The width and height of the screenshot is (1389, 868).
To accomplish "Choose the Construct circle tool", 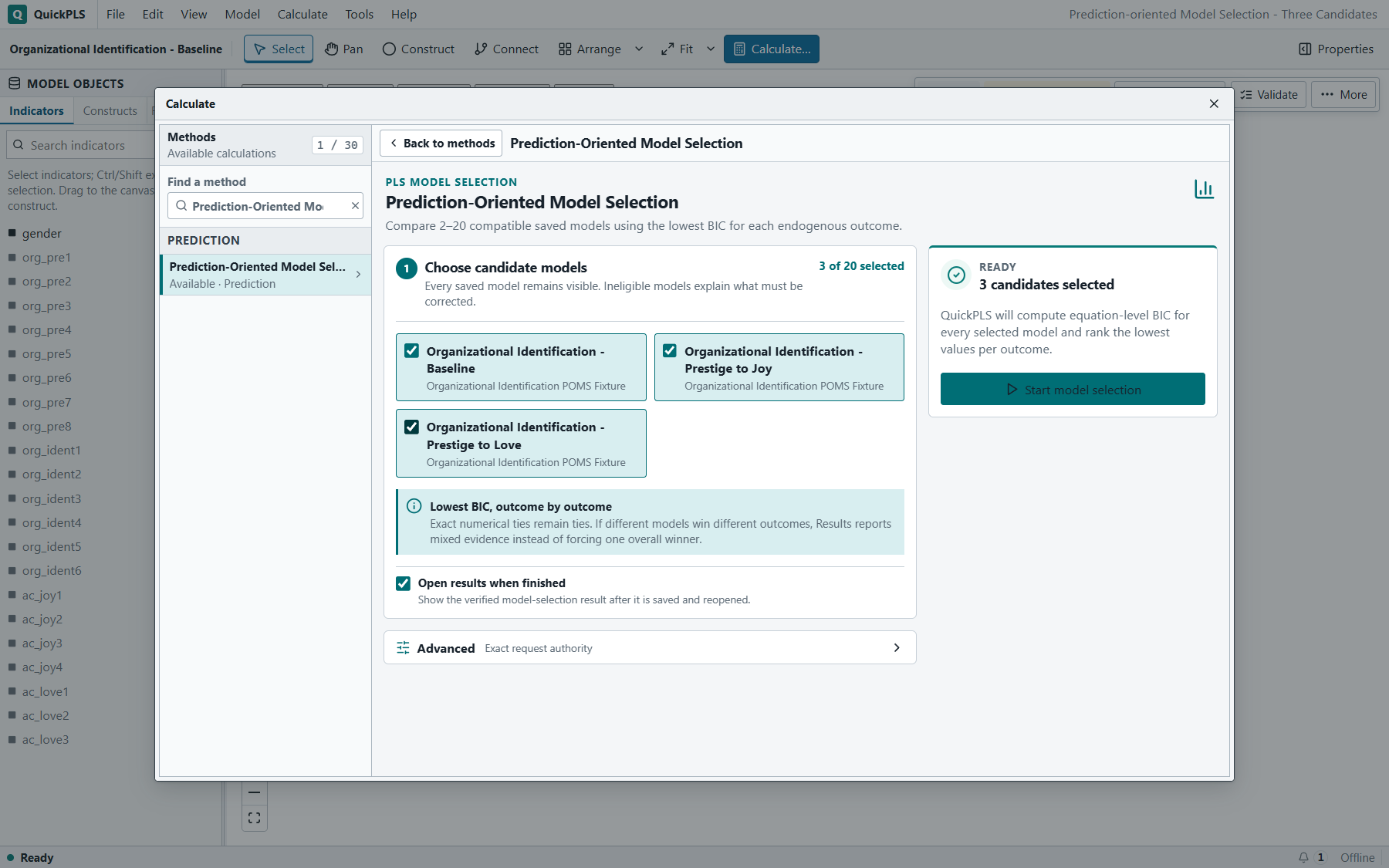I will pos(418,49).
